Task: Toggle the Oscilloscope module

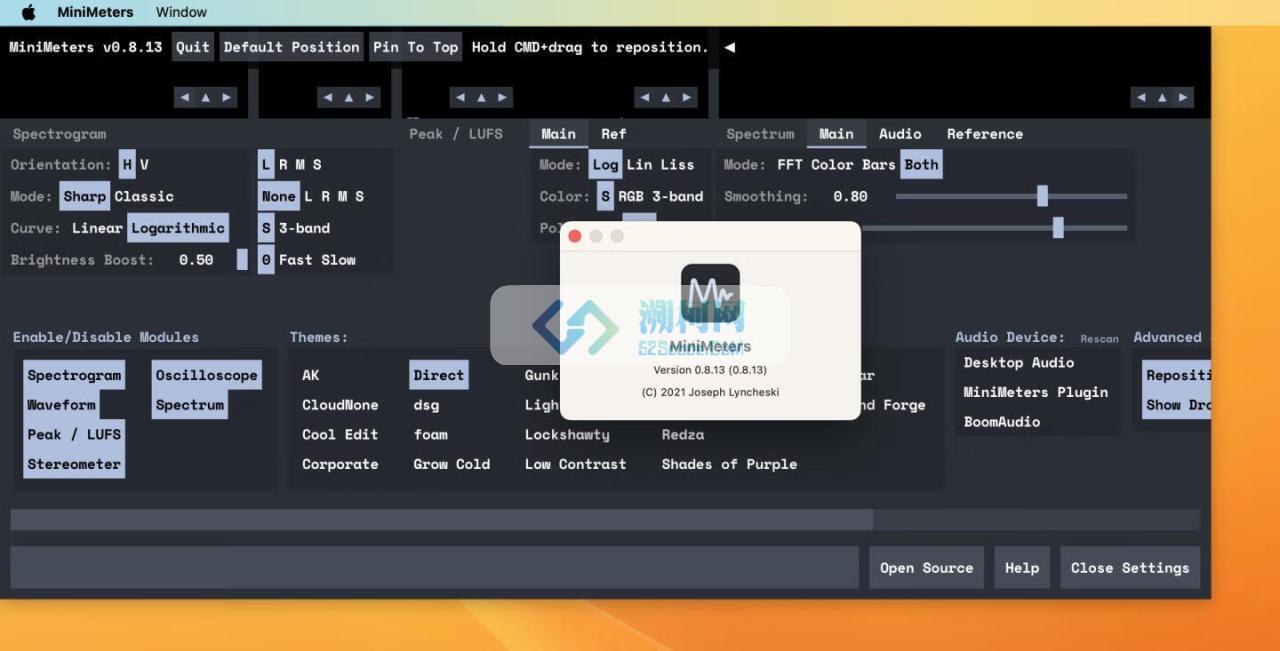Action: click(x=206, y=375)
